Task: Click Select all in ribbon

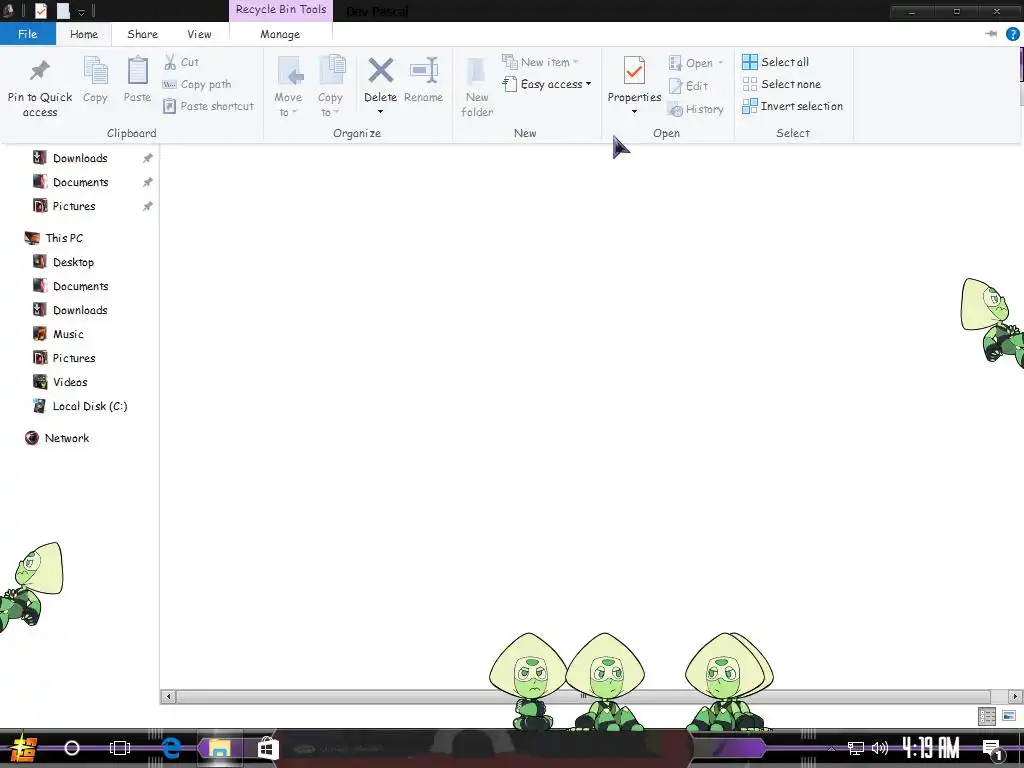Action: [x=776, y=62]
